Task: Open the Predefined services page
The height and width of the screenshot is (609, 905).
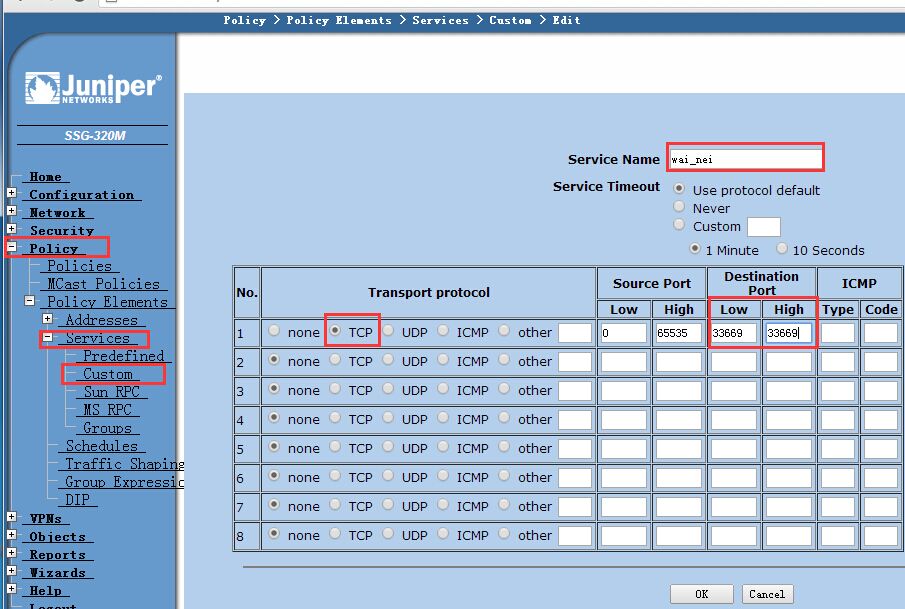Action: pos(123,356)
